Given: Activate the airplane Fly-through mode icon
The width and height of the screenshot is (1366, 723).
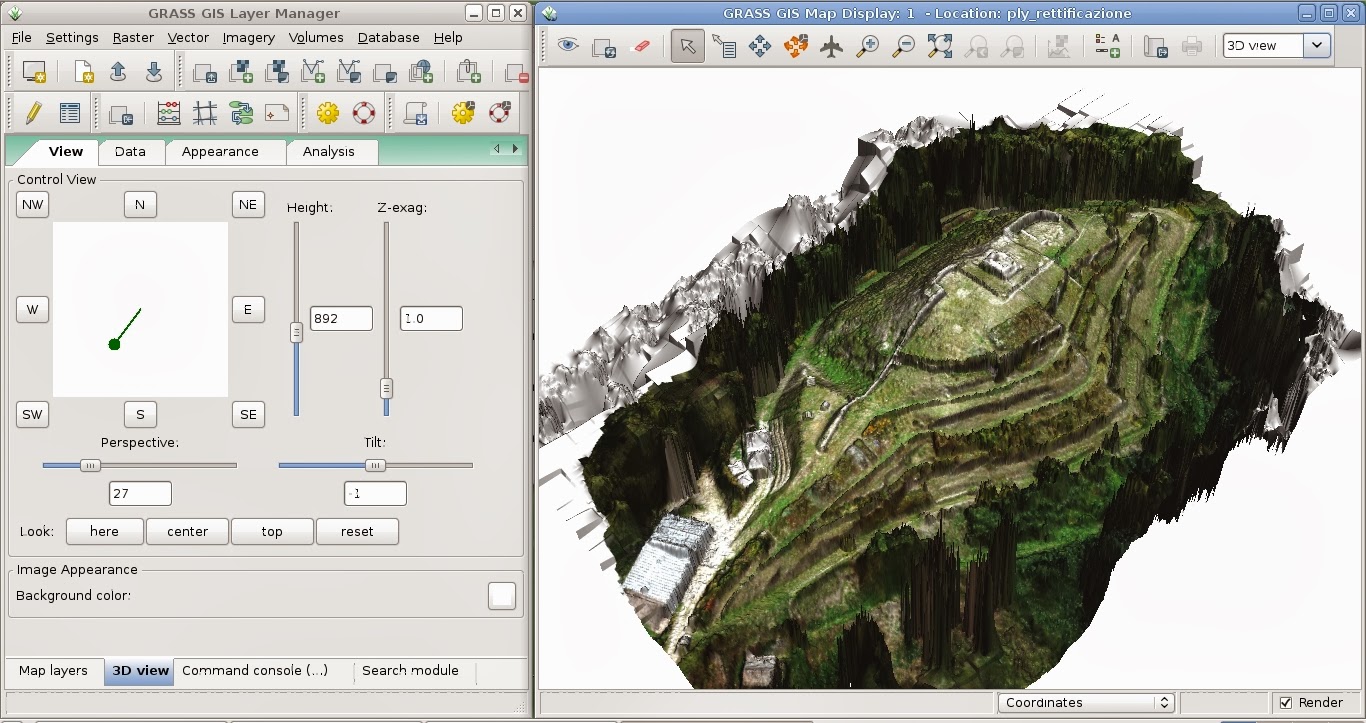Looking at the screenshot, I should [x=832, y=46].
